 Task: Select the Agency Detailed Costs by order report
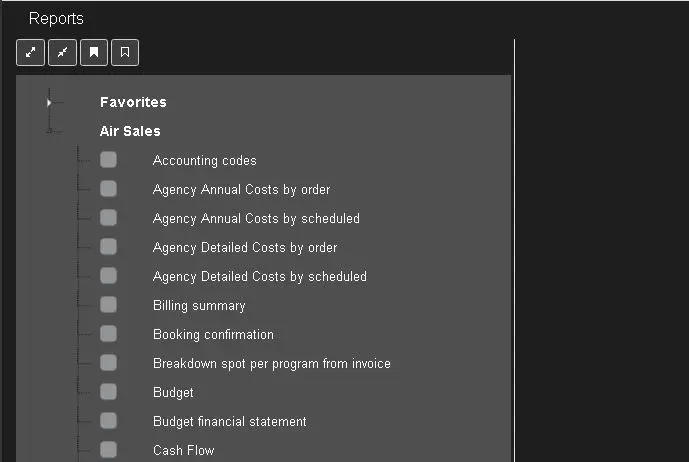coord(245,247)
